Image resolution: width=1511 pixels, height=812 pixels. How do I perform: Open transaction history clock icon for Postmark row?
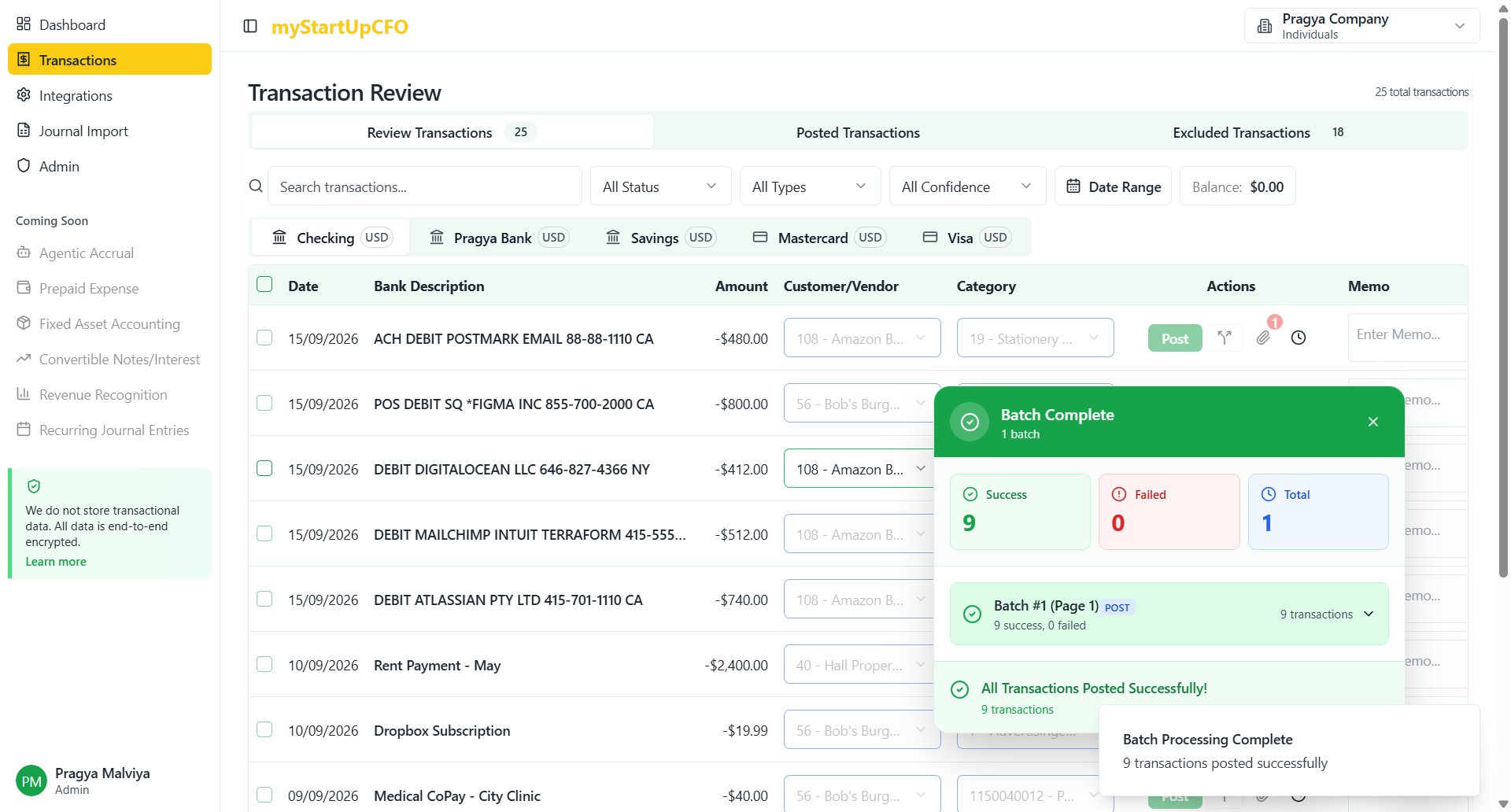tap(1299, 338)
